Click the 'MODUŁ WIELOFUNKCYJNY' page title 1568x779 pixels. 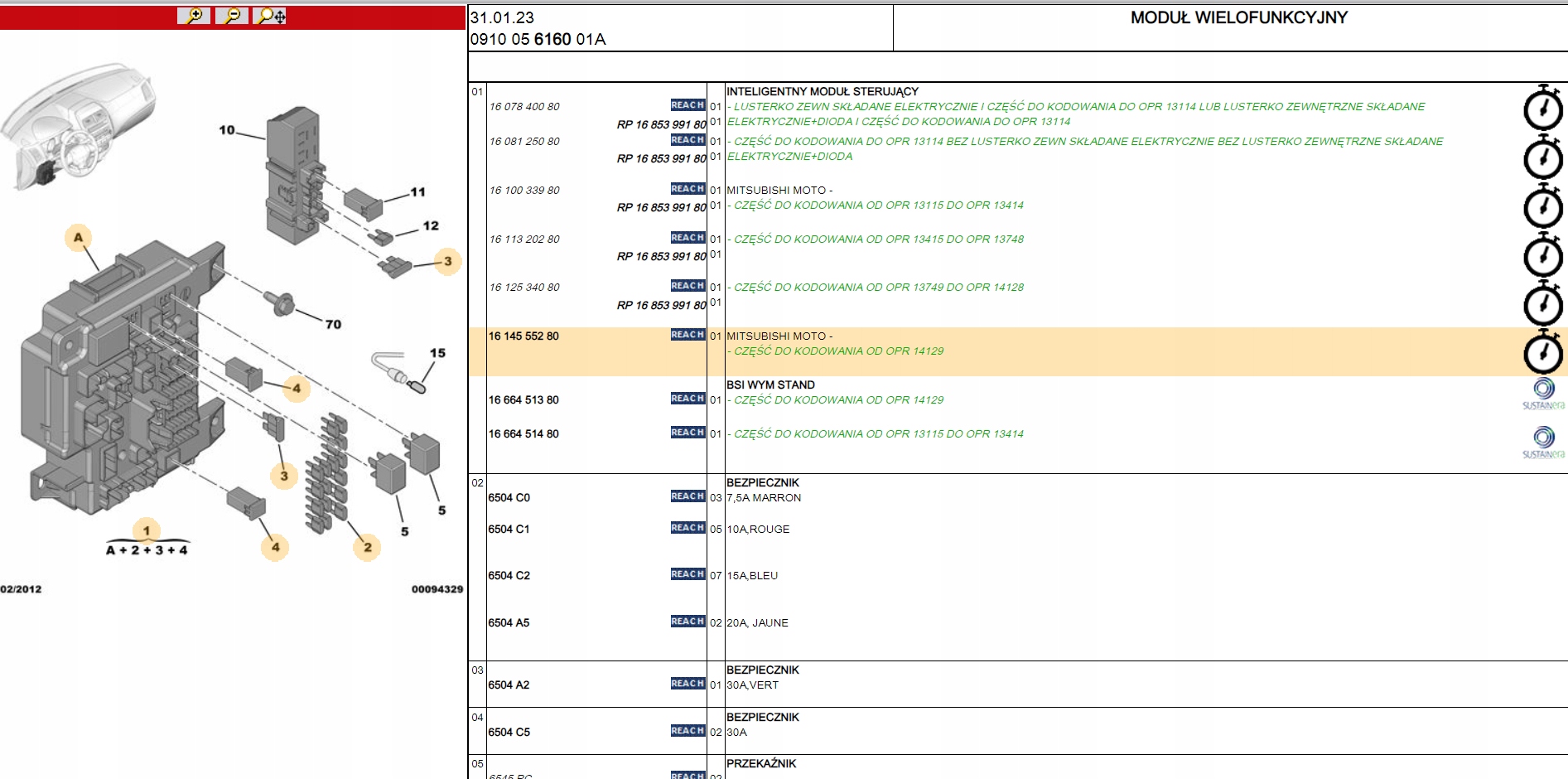pos(1239,17)
